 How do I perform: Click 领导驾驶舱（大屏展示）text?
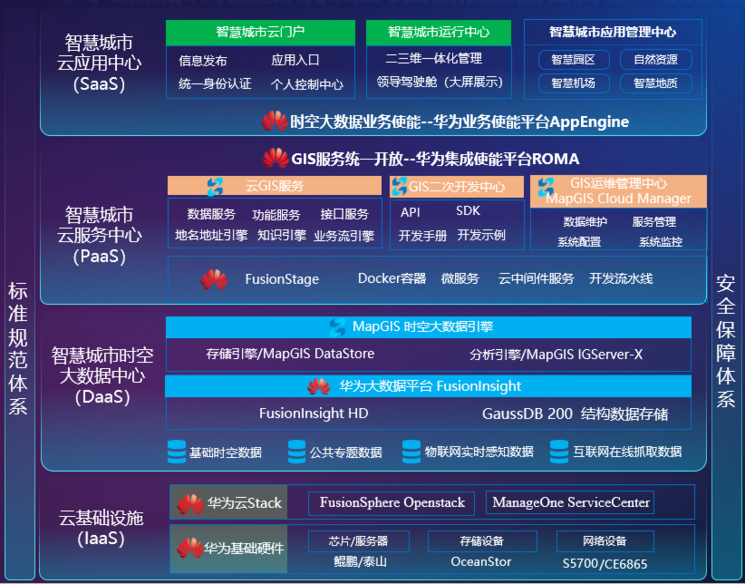[439, 82]
